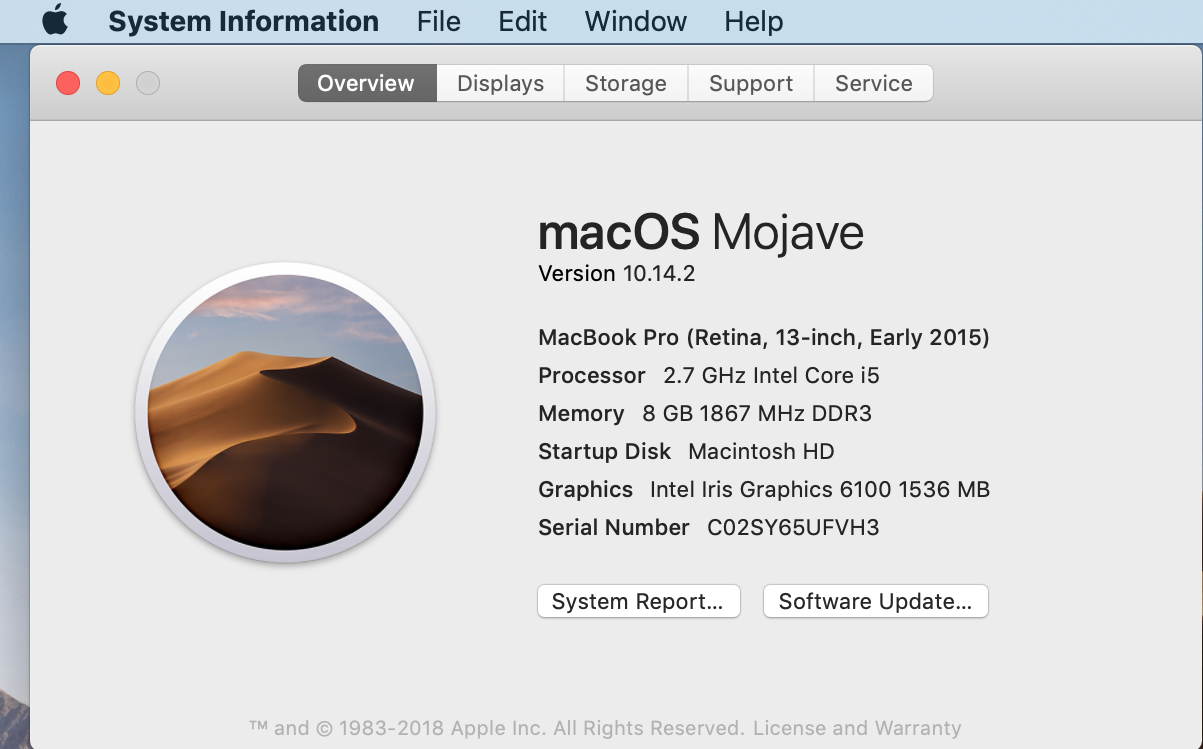Click the serial number 'C02SY65UFVH3'

click(793, 528)
